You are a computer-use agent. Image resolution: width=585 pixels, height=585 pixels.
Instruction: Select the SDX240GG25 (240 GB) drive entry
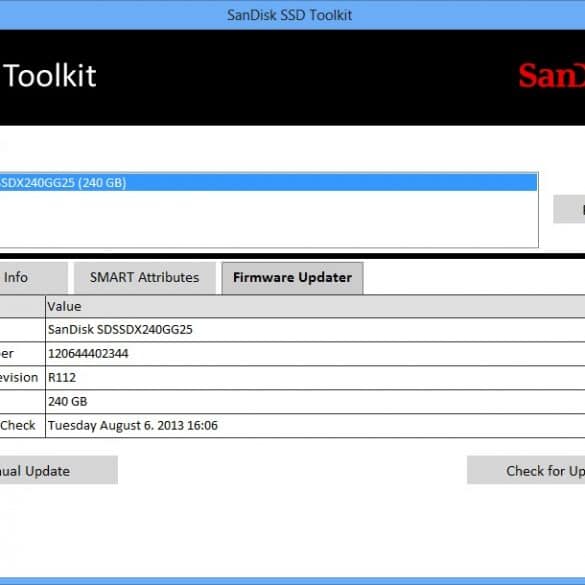tap(269, 183)
